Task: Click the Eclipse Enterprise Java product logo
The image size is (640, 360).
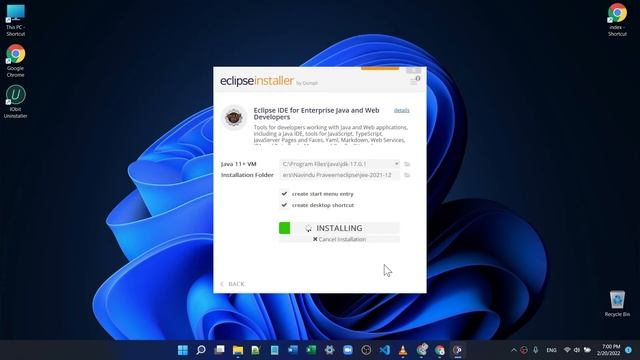Action: coord(234,118)
